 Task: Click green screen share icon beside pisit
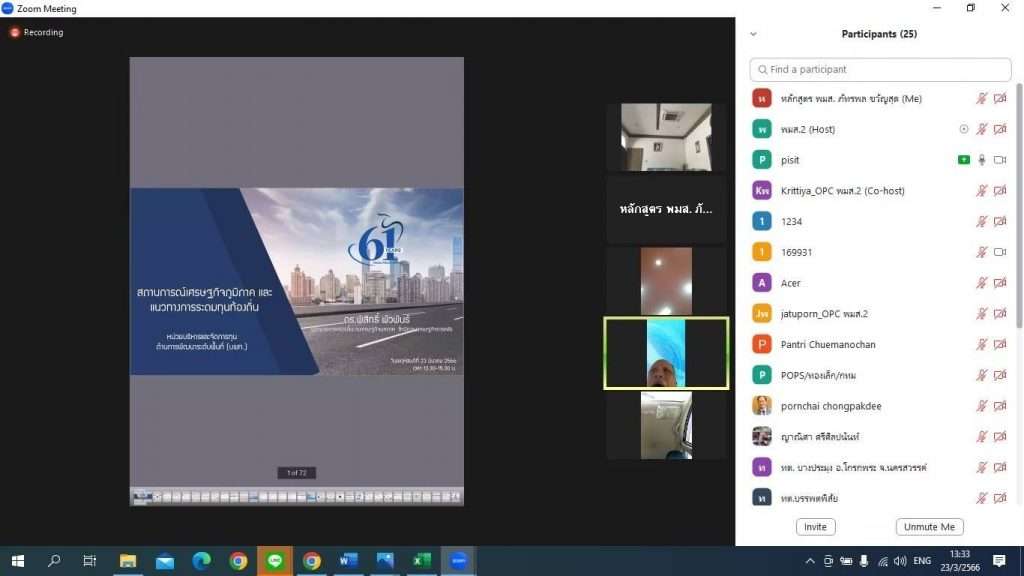[x=964, y=160]
